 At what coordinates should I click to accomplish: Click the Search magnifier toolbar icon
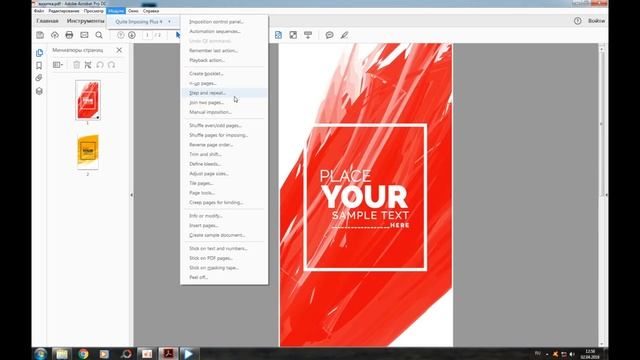point(99,35)
